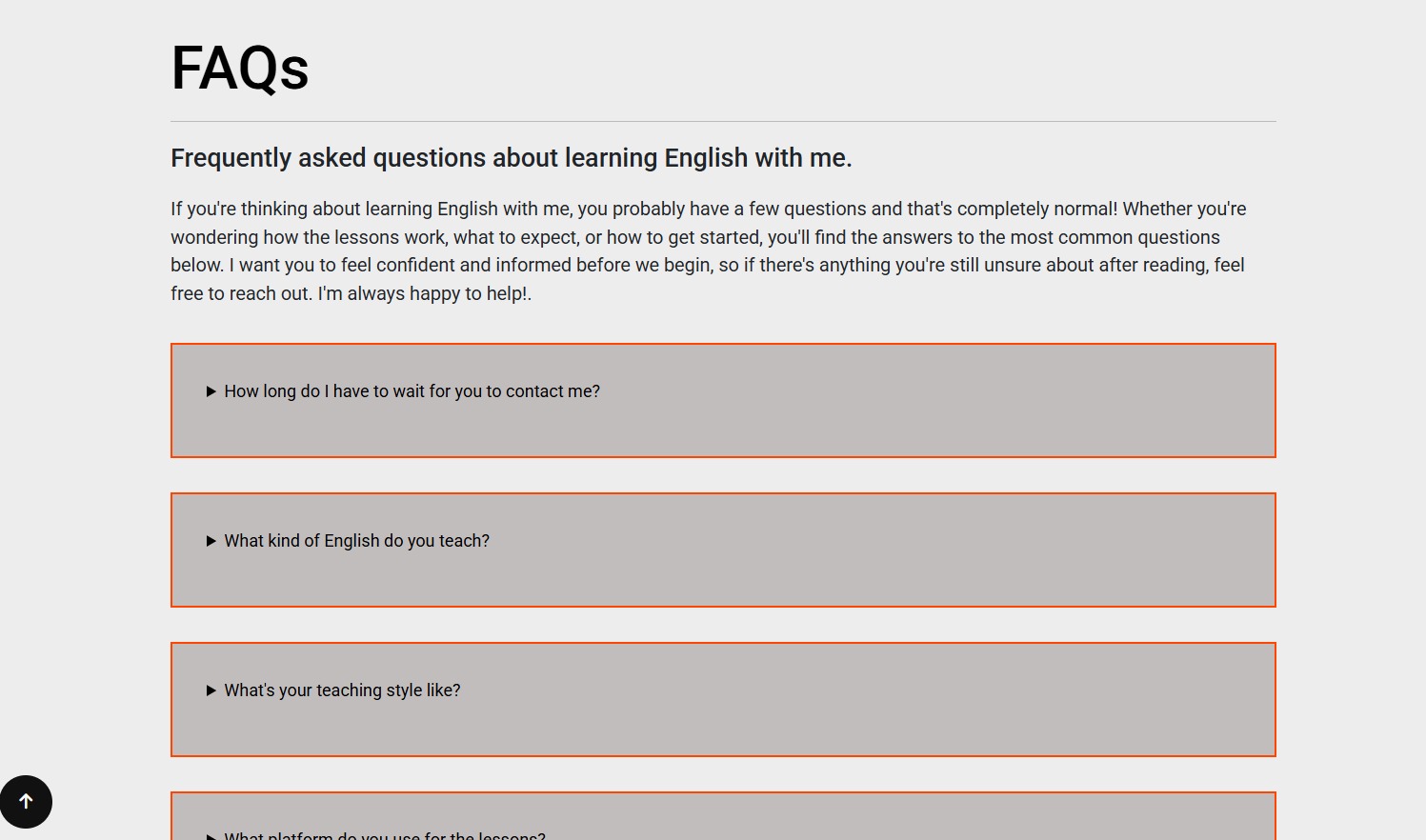Open 'What kind of English do you teach?' question text
Image resolution: width=1426 pixels, height=840 pixels.
(x=356, y=541)
